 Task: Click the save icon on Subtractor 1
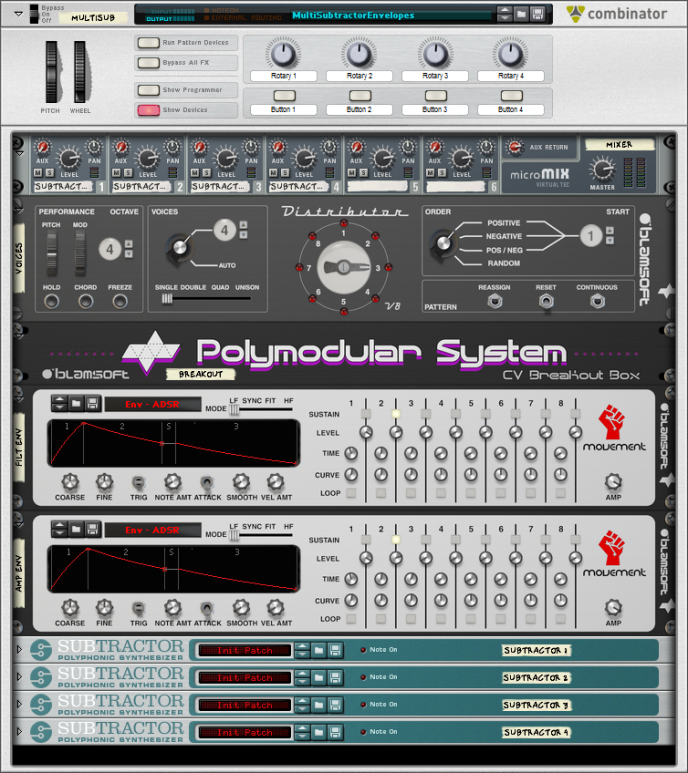click(x=335, y=650)
